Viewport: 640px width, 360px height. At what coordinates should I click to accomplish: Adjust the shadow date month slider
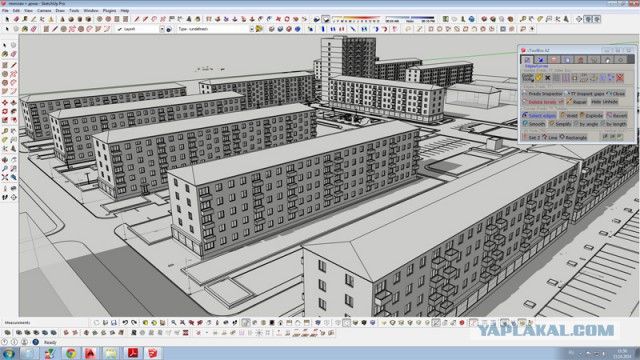[x=356, y=19]
